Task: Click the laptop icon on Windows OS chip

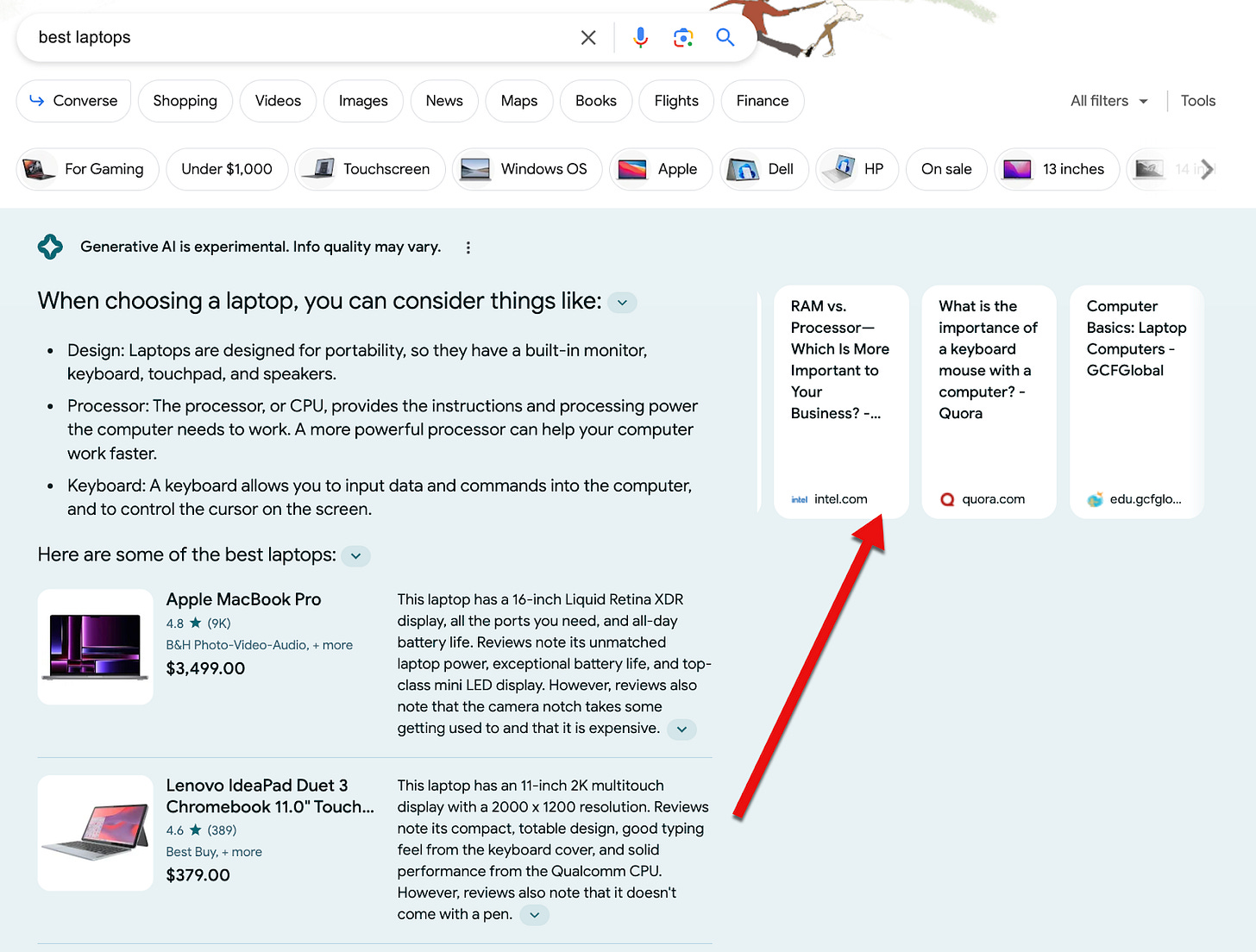Action: point(475,169)
